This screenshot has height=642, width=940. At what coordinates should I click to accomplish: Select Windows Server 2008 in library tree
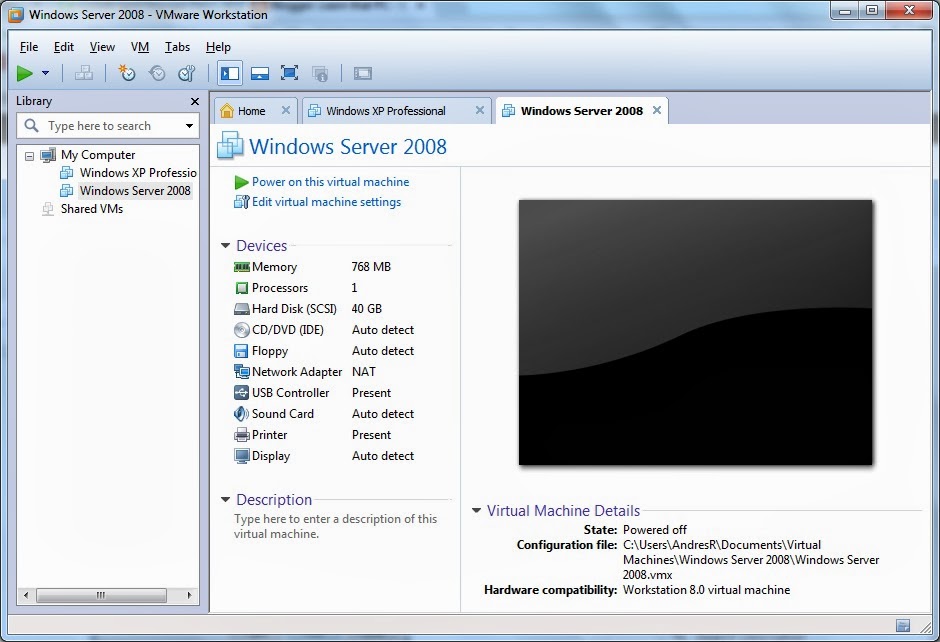coord(135,191)
